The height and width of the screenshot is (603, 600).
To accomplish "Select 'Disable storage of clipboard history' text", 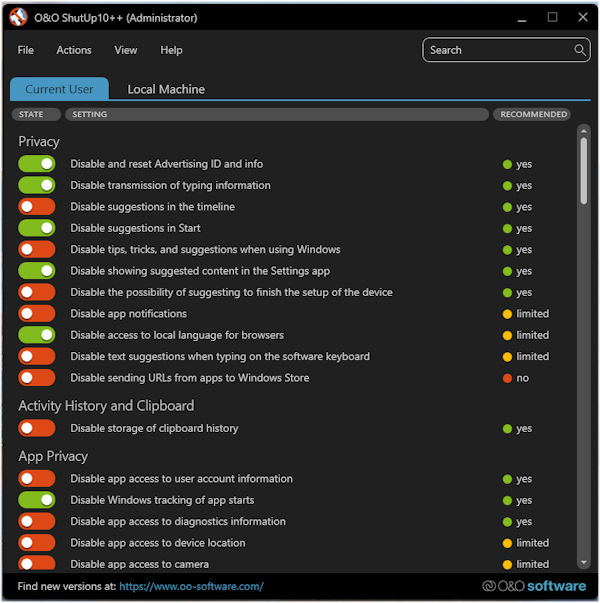I will [154, 428].
